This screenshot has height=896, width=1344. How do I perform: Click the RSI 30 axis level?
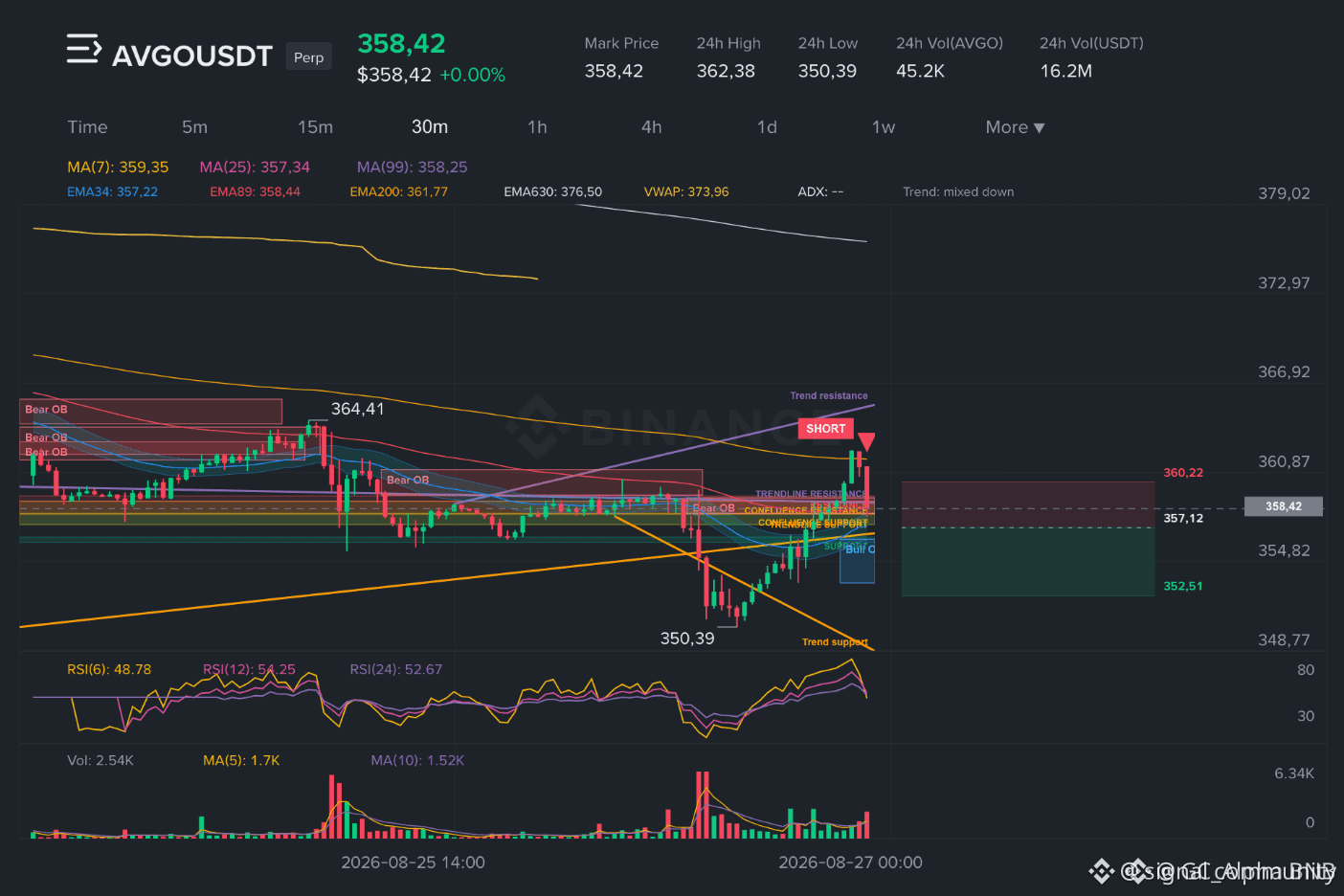tap(1306, 716)
